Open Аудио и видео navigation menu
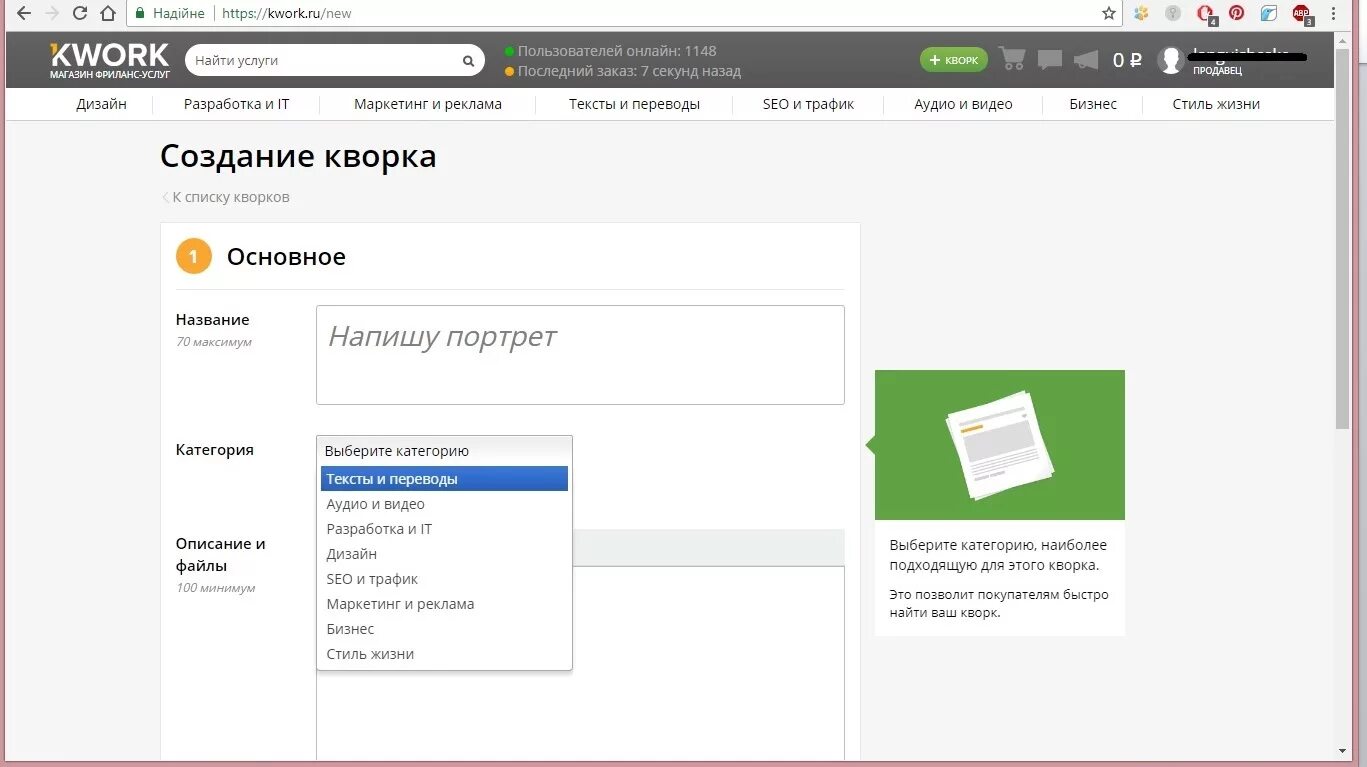This screenshot has width=1367, height=767. point(963,104)
